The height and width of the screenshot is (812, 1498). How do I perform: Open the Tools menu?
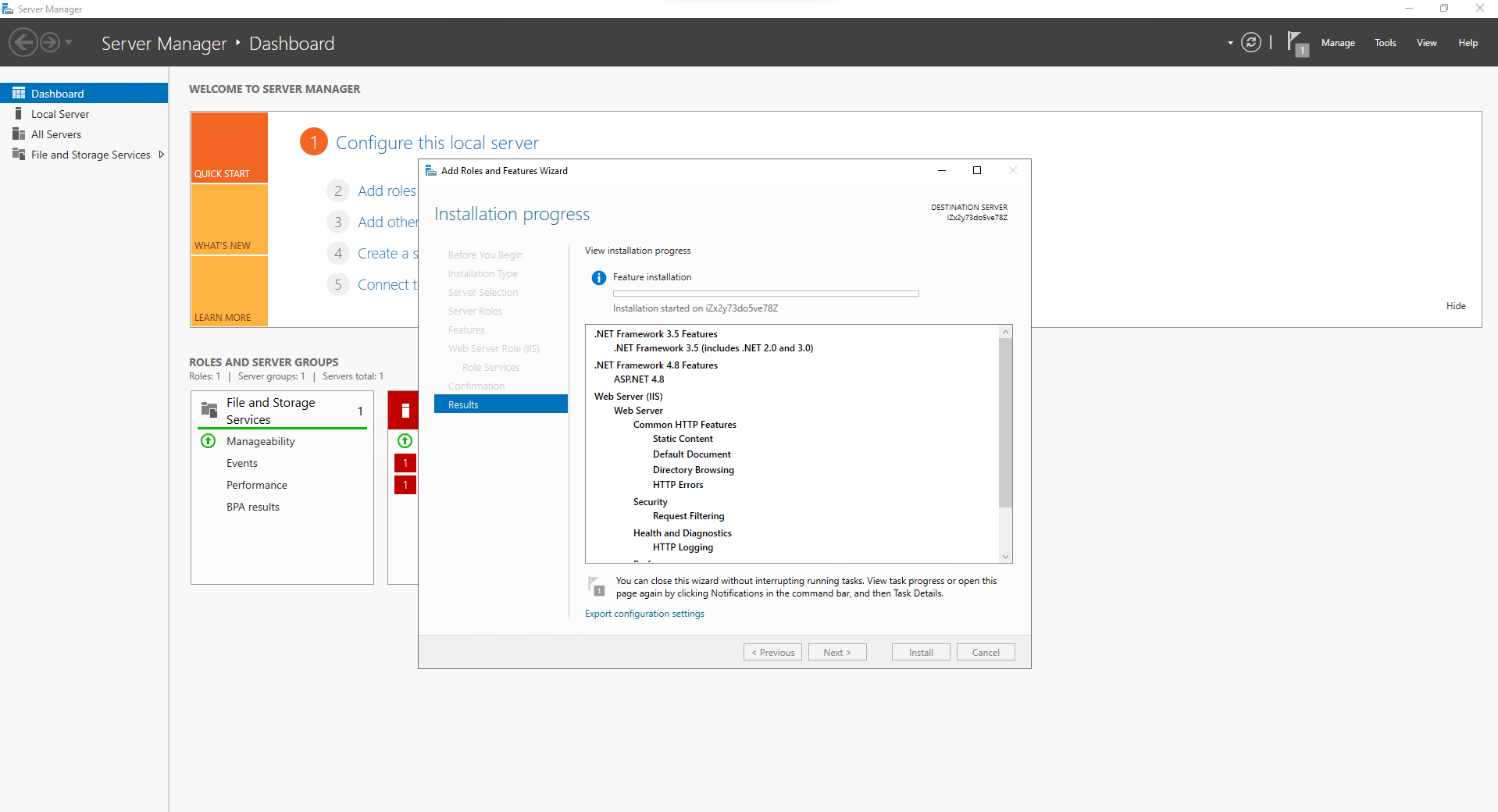(x=1385, y=43)
